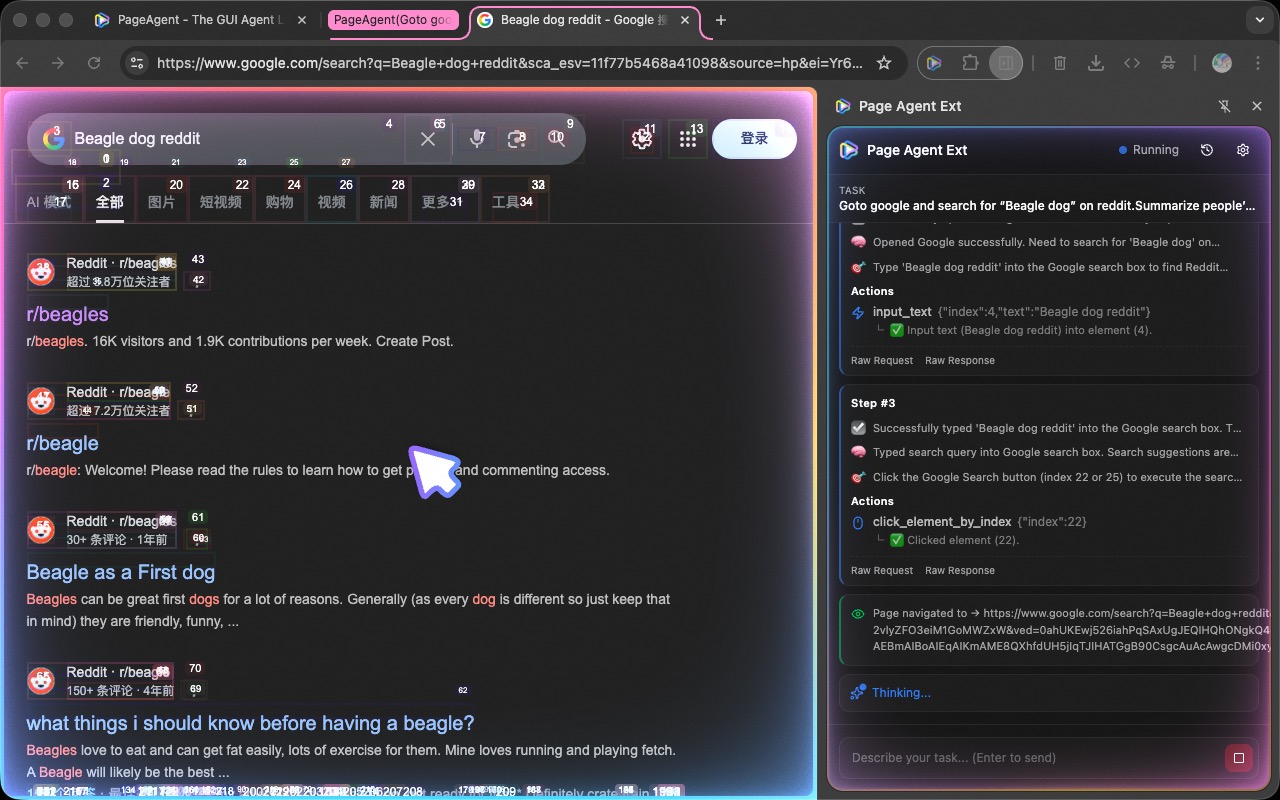This screenshot has height=800, width=1280.
Task: Open task history clock in Page Agent panel
Action: click(x=1207, y=149)
